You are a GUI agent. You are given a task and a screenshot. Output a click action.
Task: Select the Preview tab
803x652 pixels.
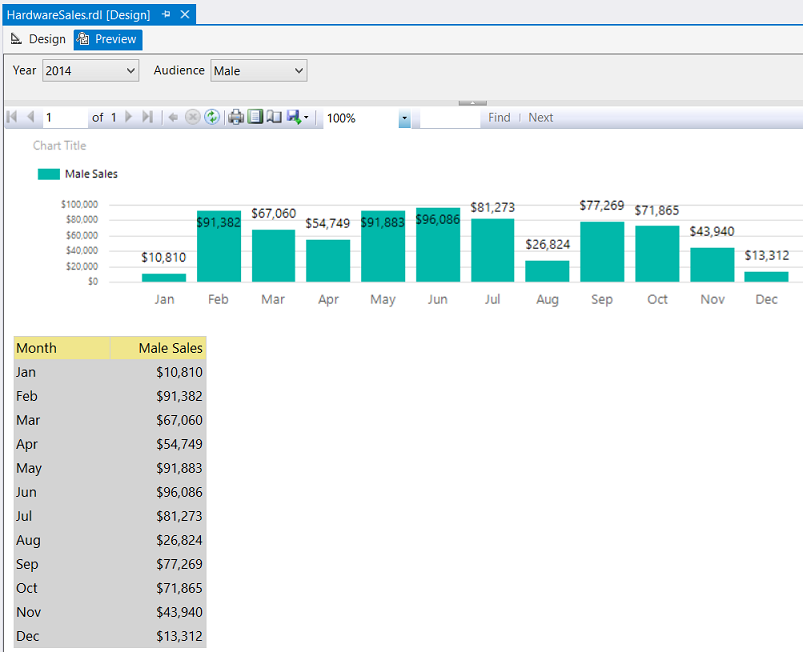tap(108, 39)
